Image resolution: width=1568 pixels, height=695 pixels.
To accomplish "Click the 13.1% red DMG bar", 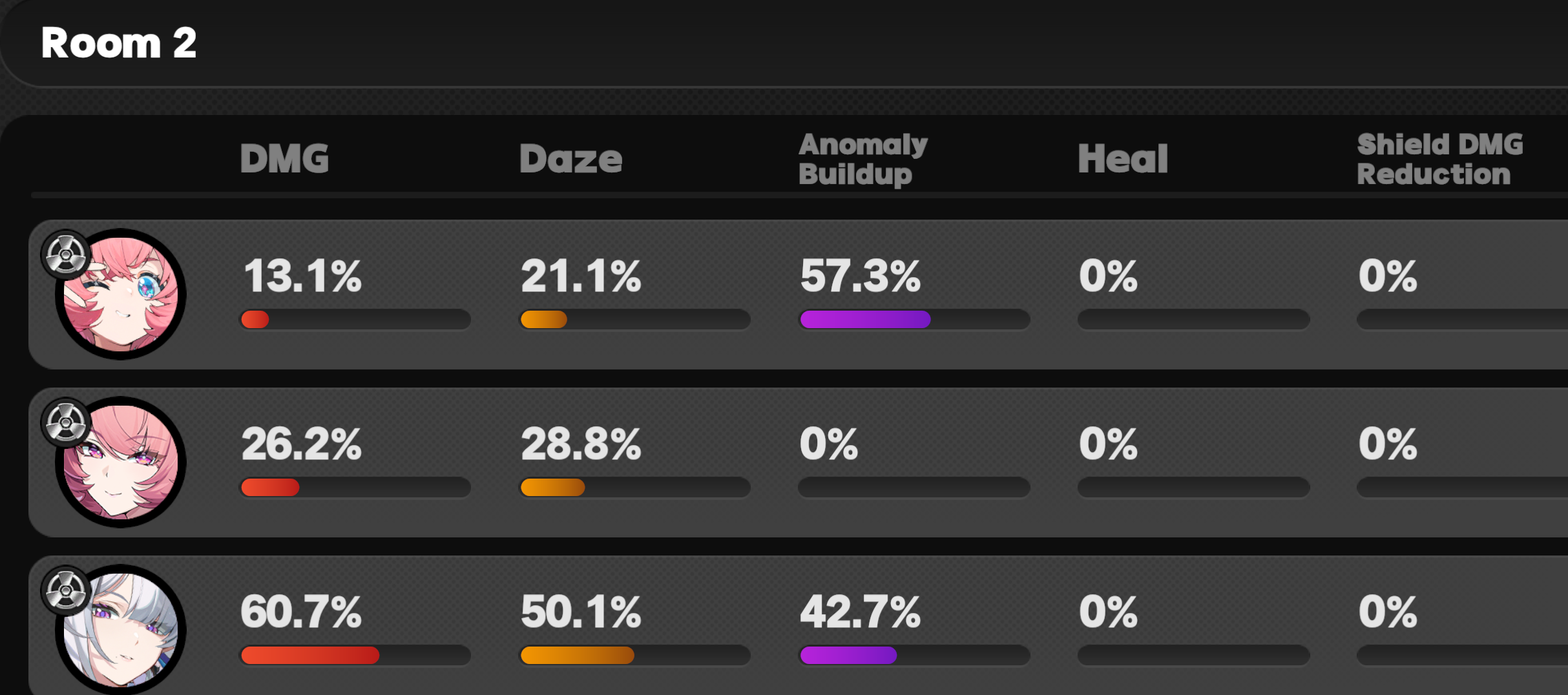I will pos(355,319).
